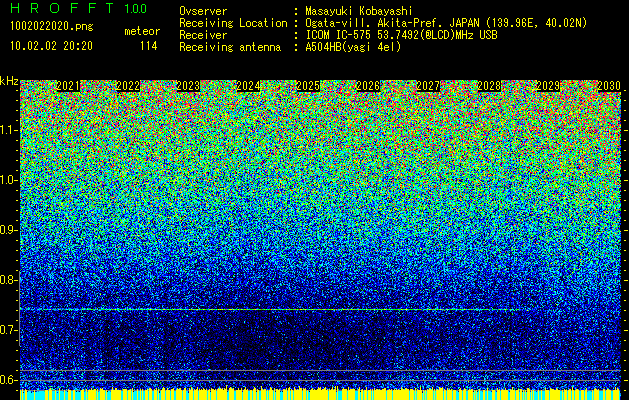Click the 1.1 frequency axis label
The width and height of the screenshot is (629, 400).
pyautogui.click(x=8, y=130)
